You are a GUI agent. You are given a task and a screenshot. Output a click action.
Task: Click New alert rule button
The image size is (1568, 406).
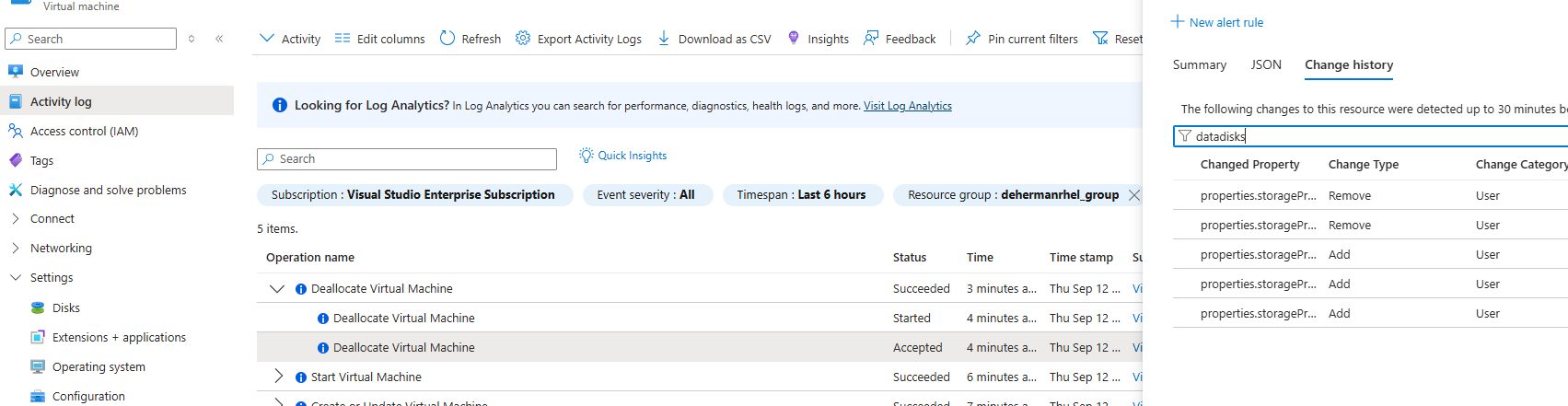[1217, 22]
